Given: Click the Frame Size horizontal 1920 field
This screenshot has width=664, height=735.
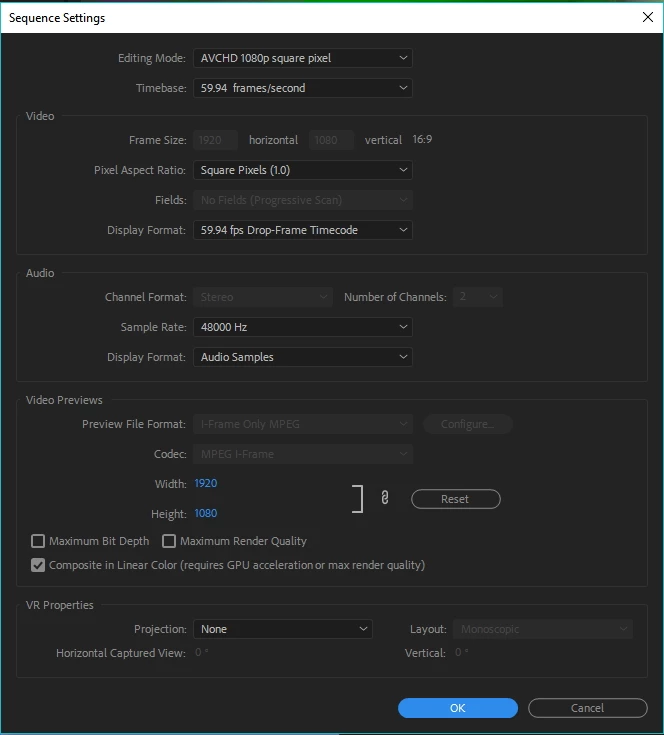Looking at the screenshot, I should (x=216, y=140).
